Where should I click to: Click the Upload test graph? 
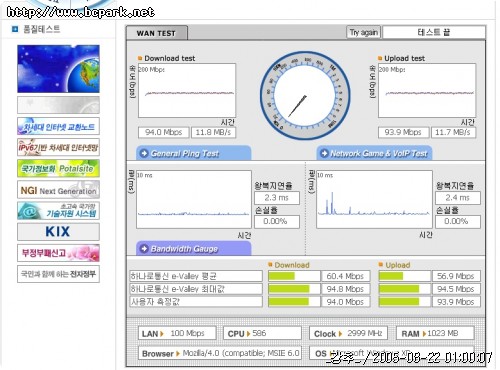point(427,90)
